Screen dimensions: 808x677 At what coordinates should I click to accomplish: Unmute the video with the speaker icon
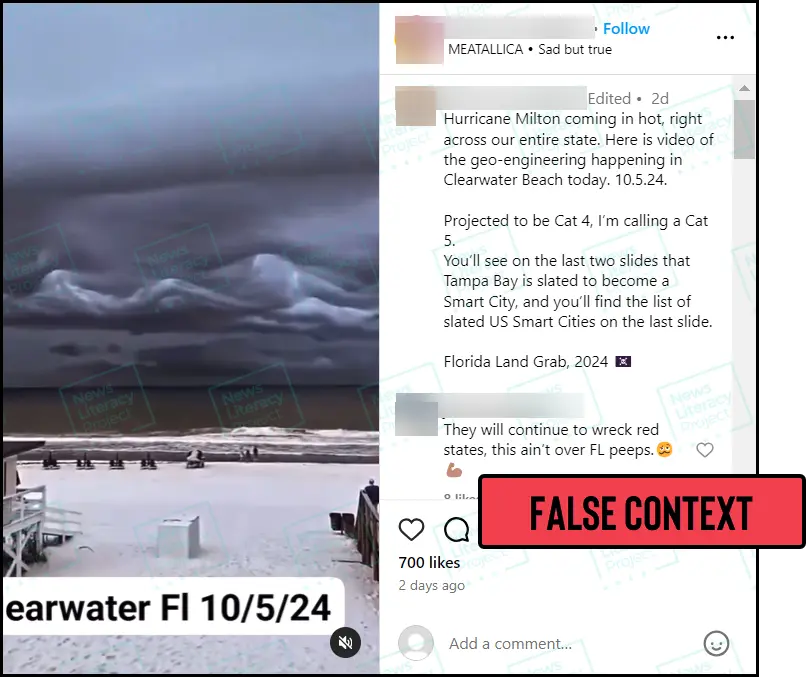pos(345,642)
